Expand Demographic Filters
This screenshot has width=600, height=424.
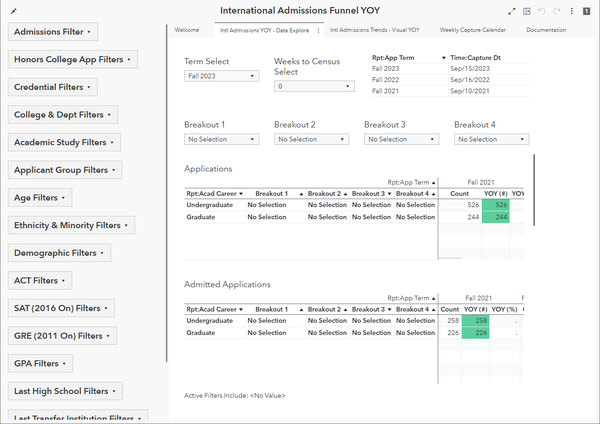pyautogui.click(x=59, y=253)
